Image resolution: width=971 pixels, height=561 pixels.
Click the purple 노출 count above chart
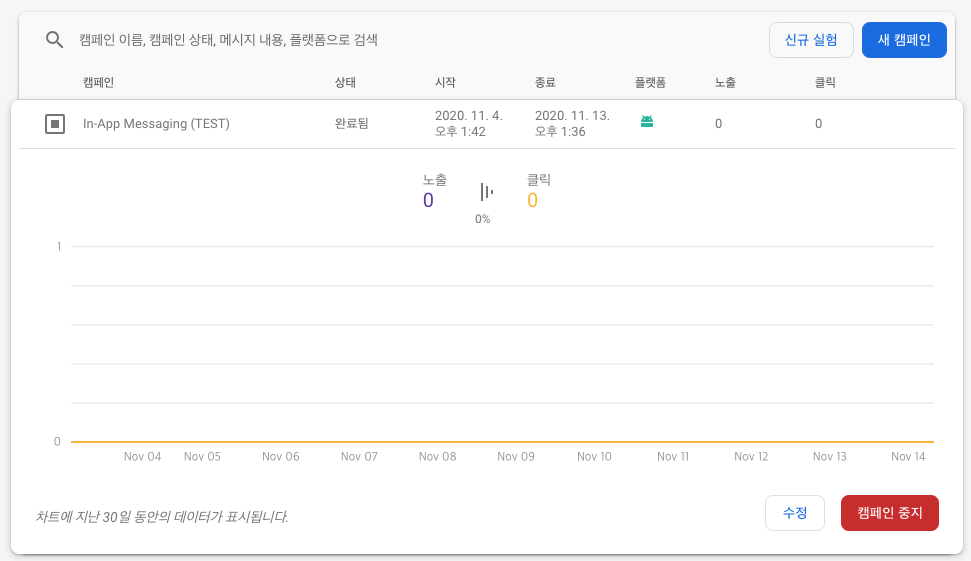coord(428,201)
